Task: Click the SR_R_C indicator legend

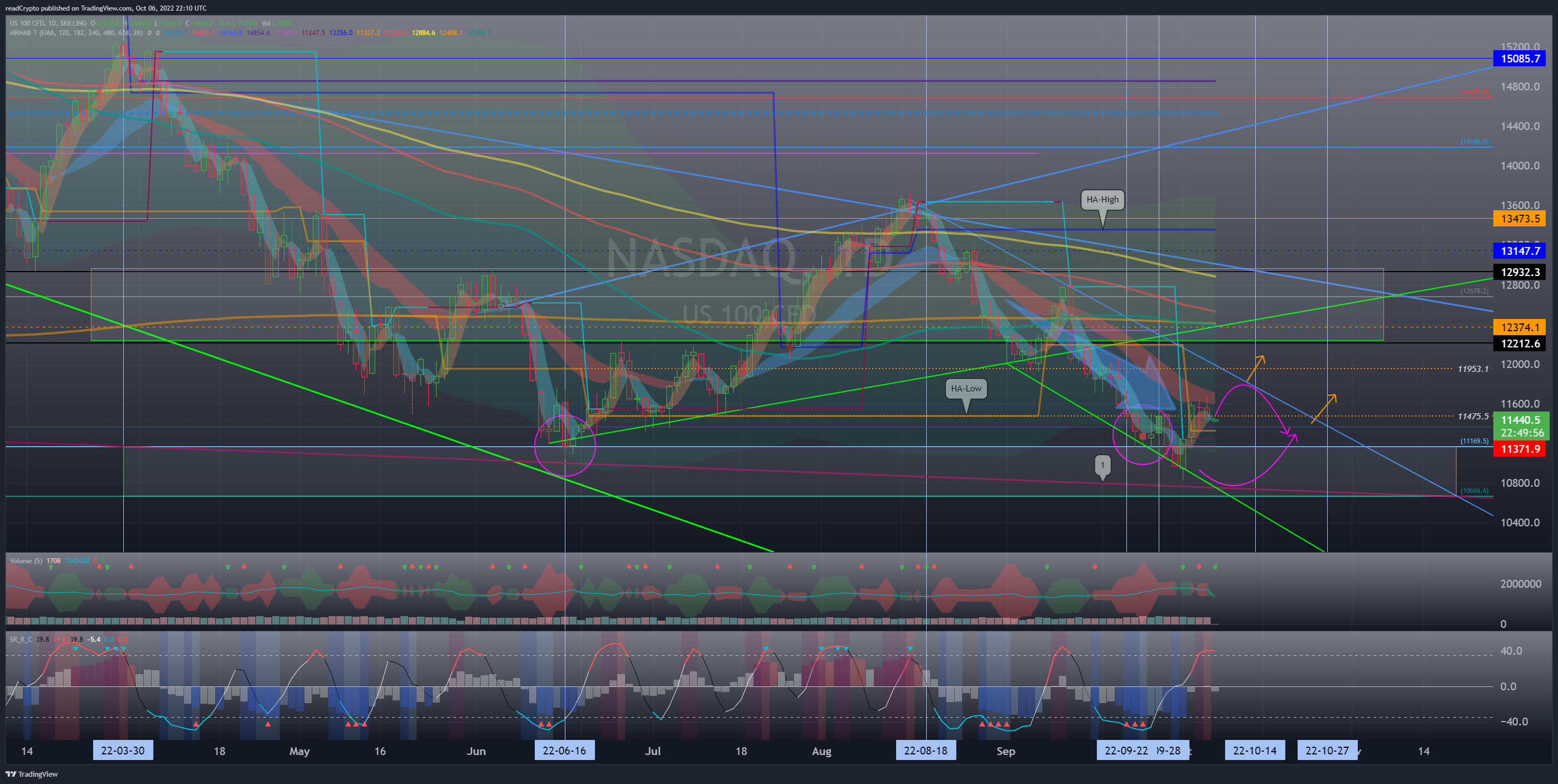Action: tap(21, 640)
